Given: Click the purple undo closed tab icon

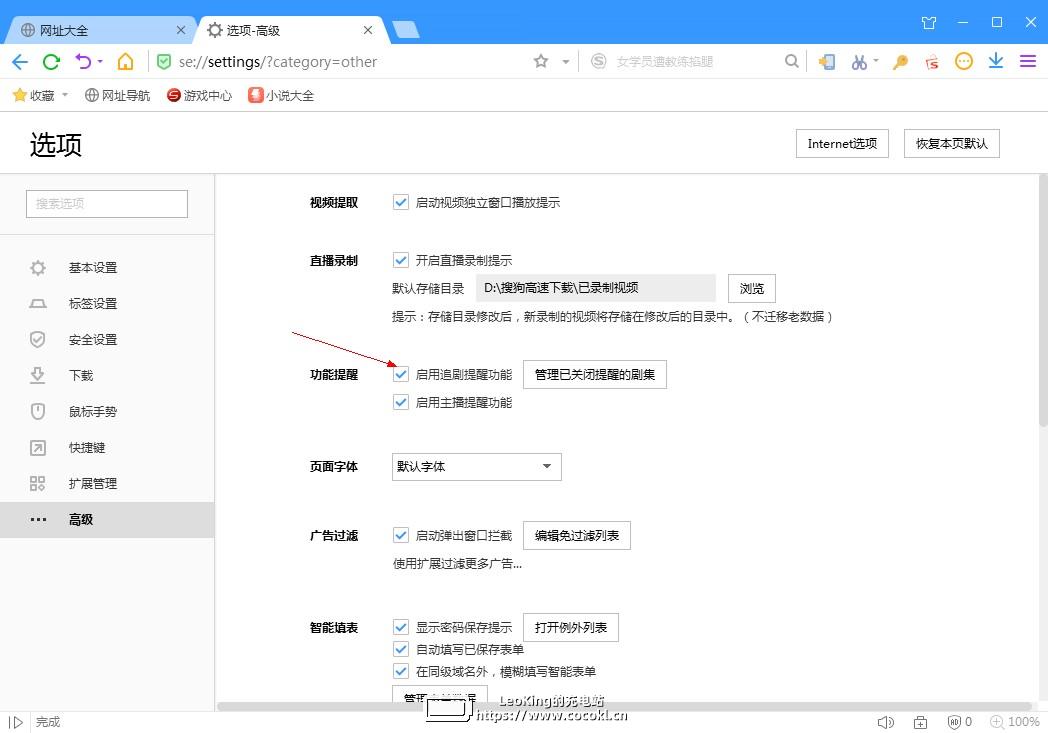Looking at the screenshot, I should (84, 61).
